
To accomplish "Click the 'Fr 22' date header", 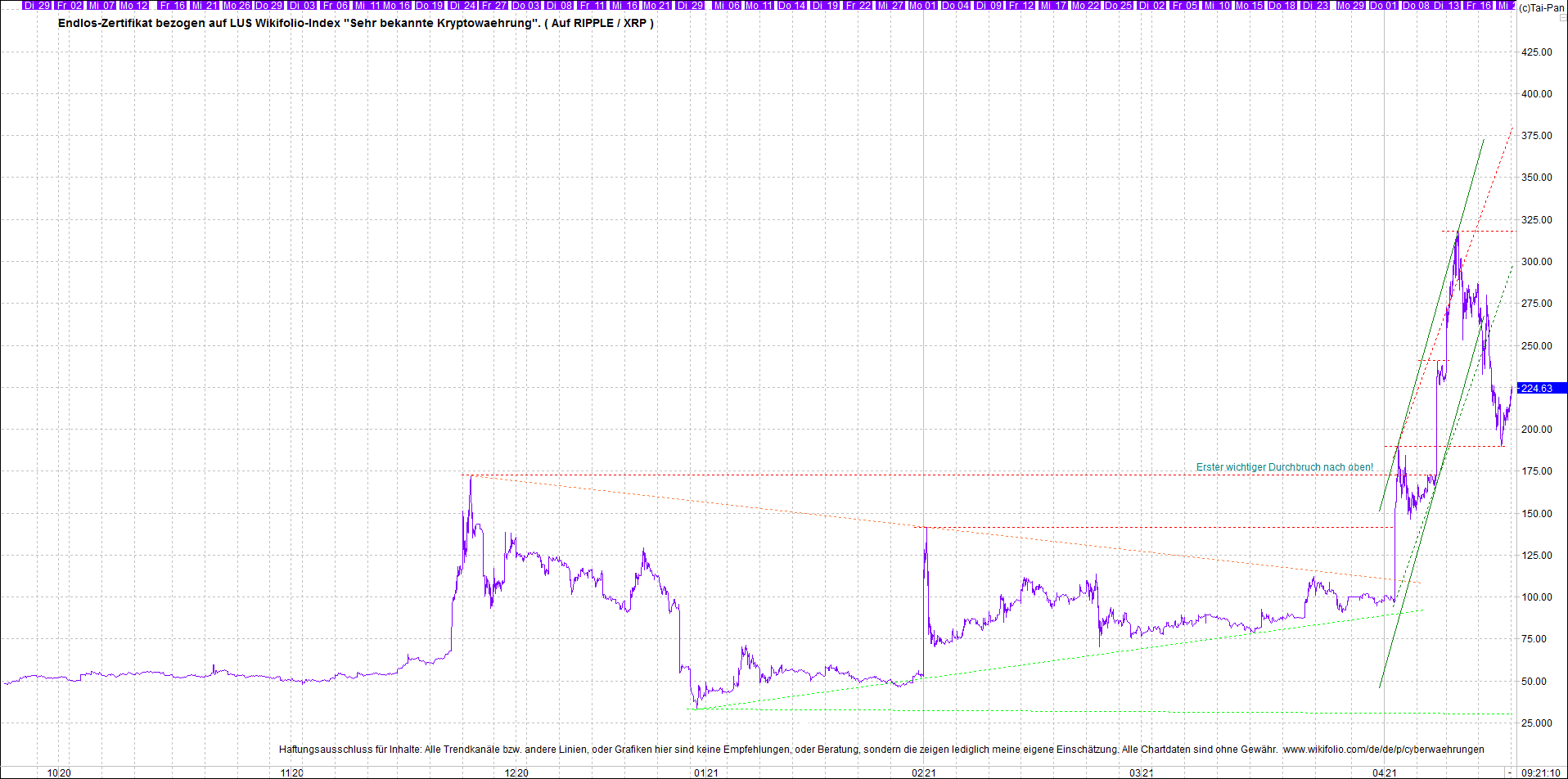I will point(858,5).
